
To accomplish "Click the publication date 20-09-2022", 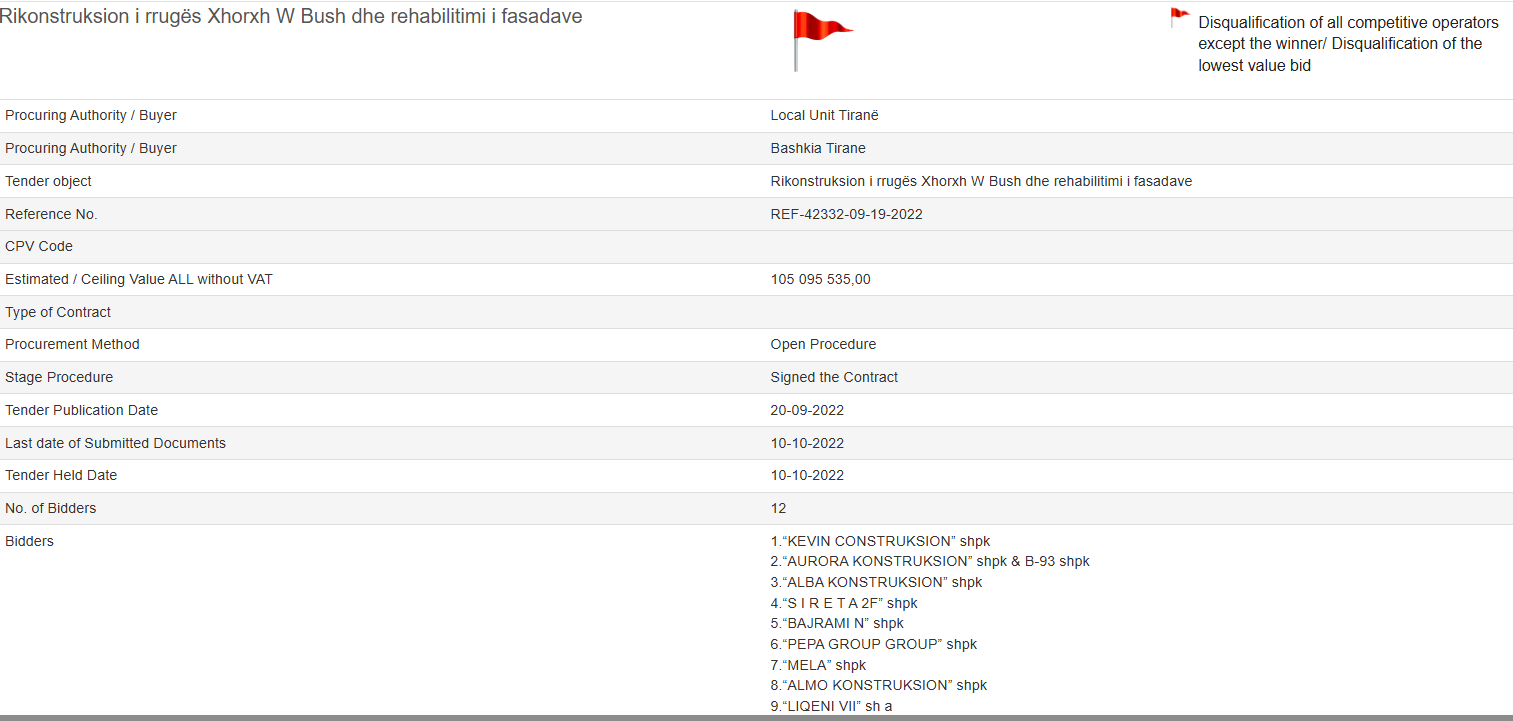I will 807,410.
